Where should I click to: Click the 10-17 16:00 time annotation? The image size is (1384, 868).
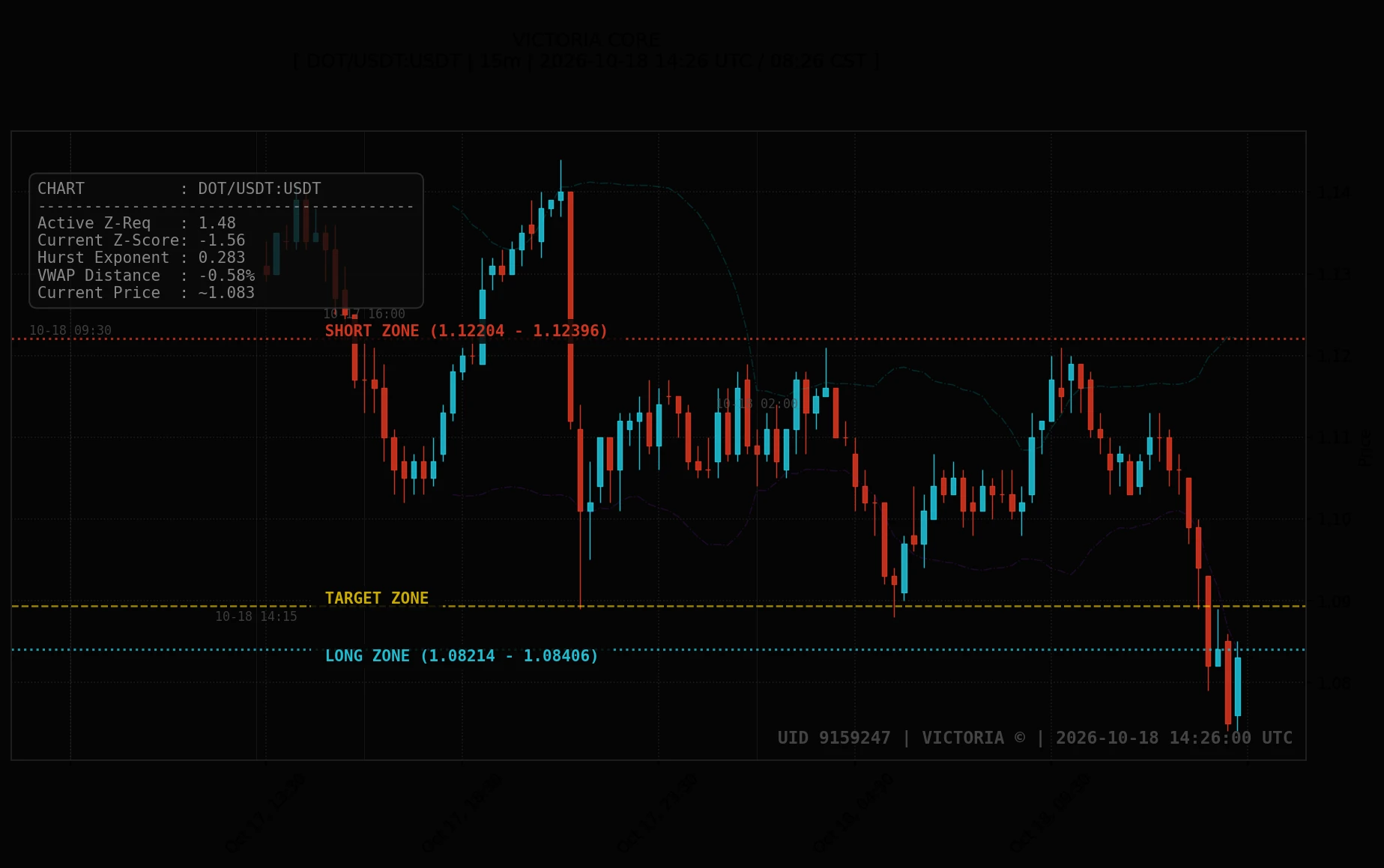click(x=364, y=314)
